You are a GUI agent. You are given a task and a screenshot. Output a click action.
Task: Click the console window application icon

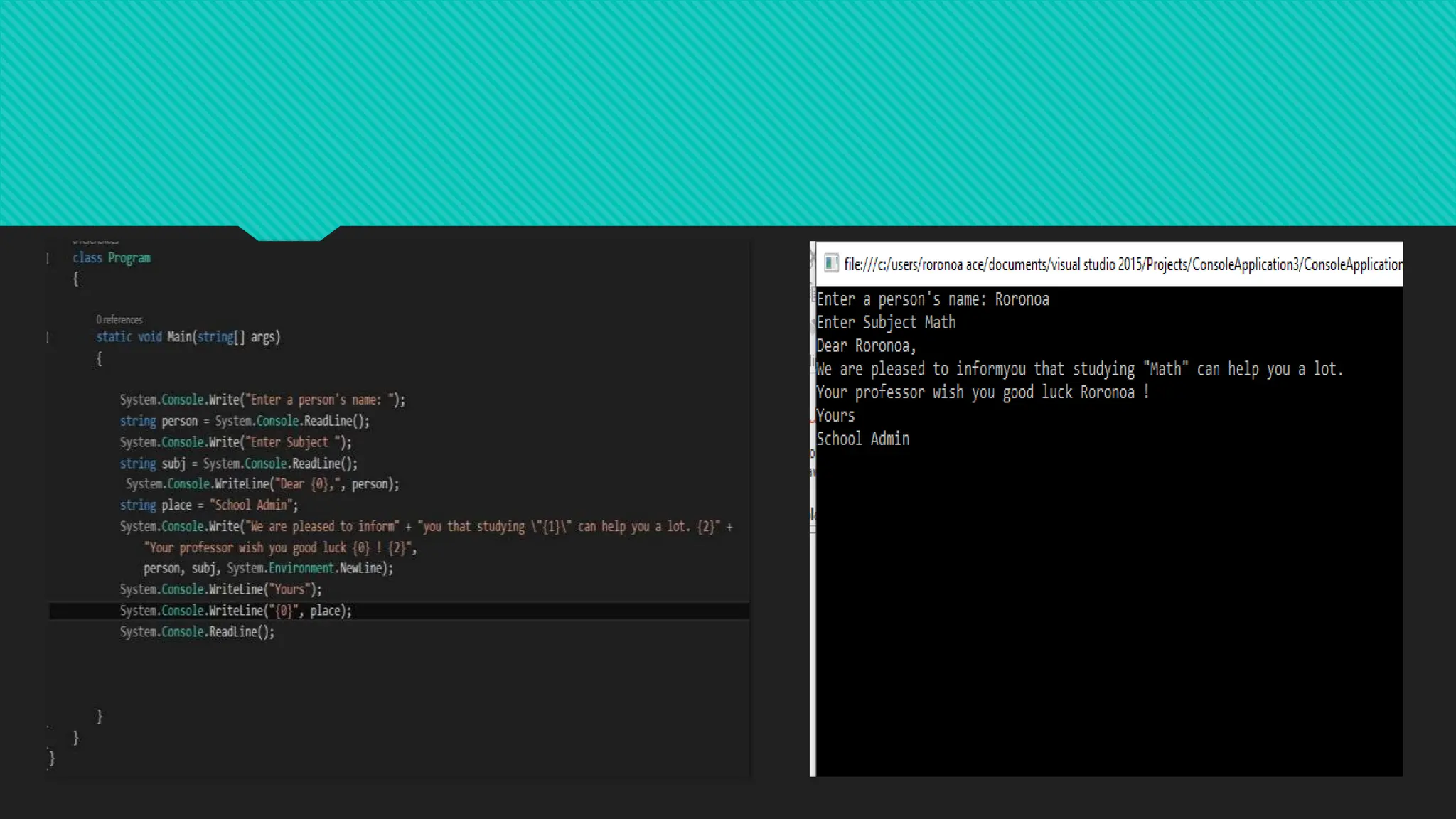(831, 264)
